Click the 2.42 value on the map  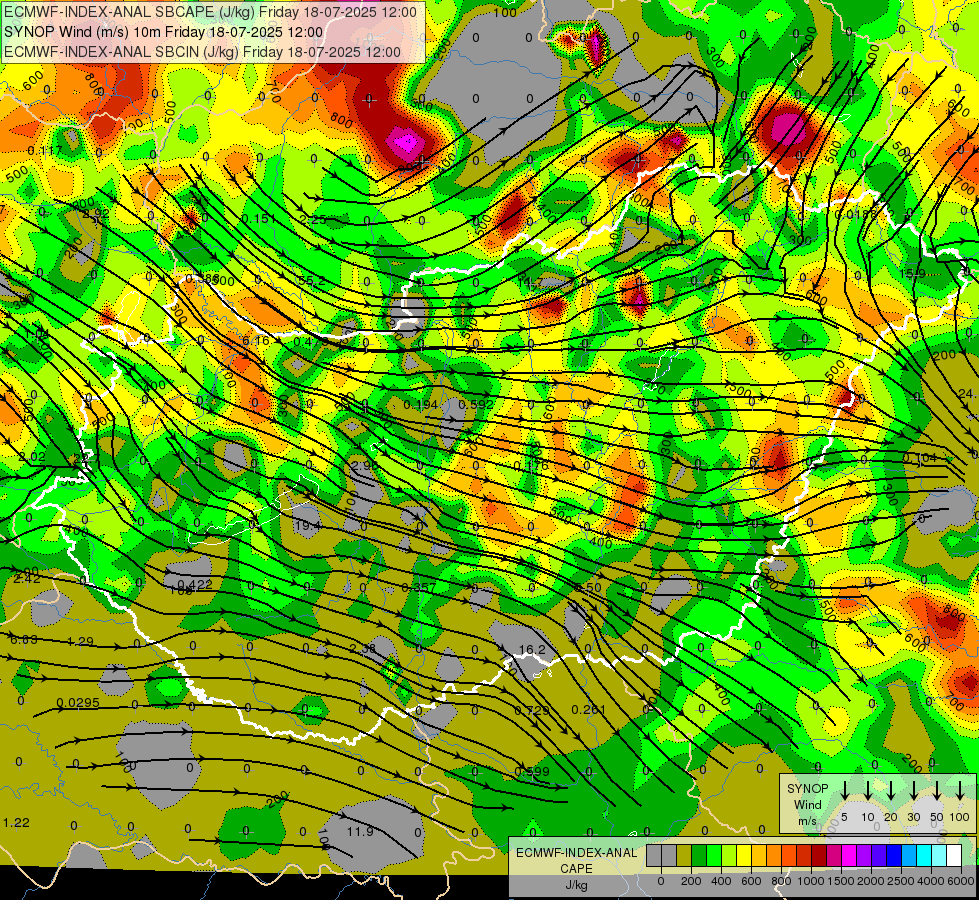coord(27,578)
